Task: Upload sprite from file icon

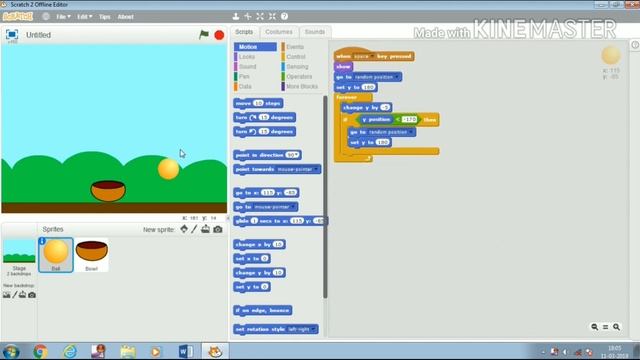Action: click(x=205, y=229)
